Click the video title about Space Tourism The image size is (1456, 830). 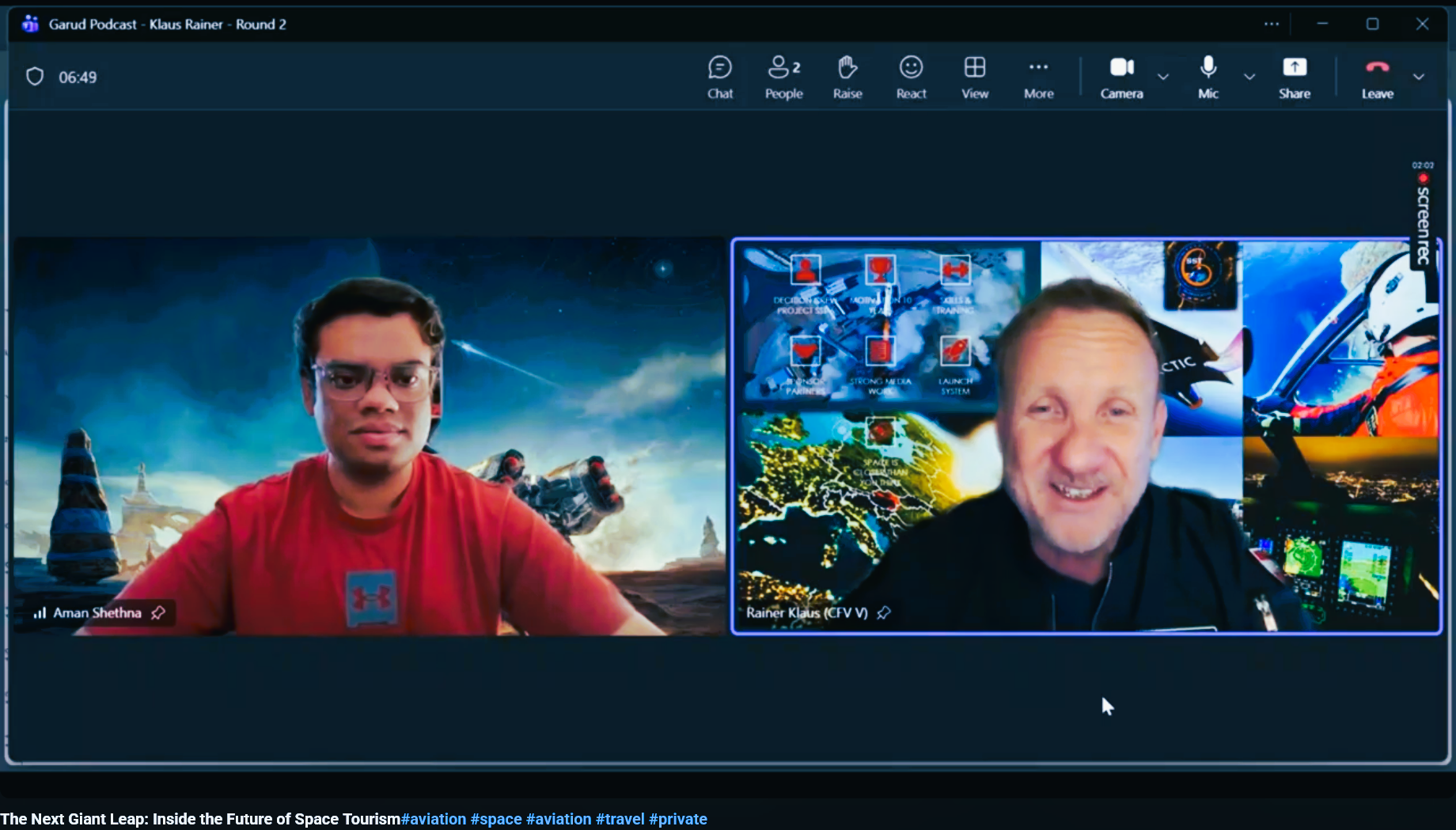click(200, 819)
